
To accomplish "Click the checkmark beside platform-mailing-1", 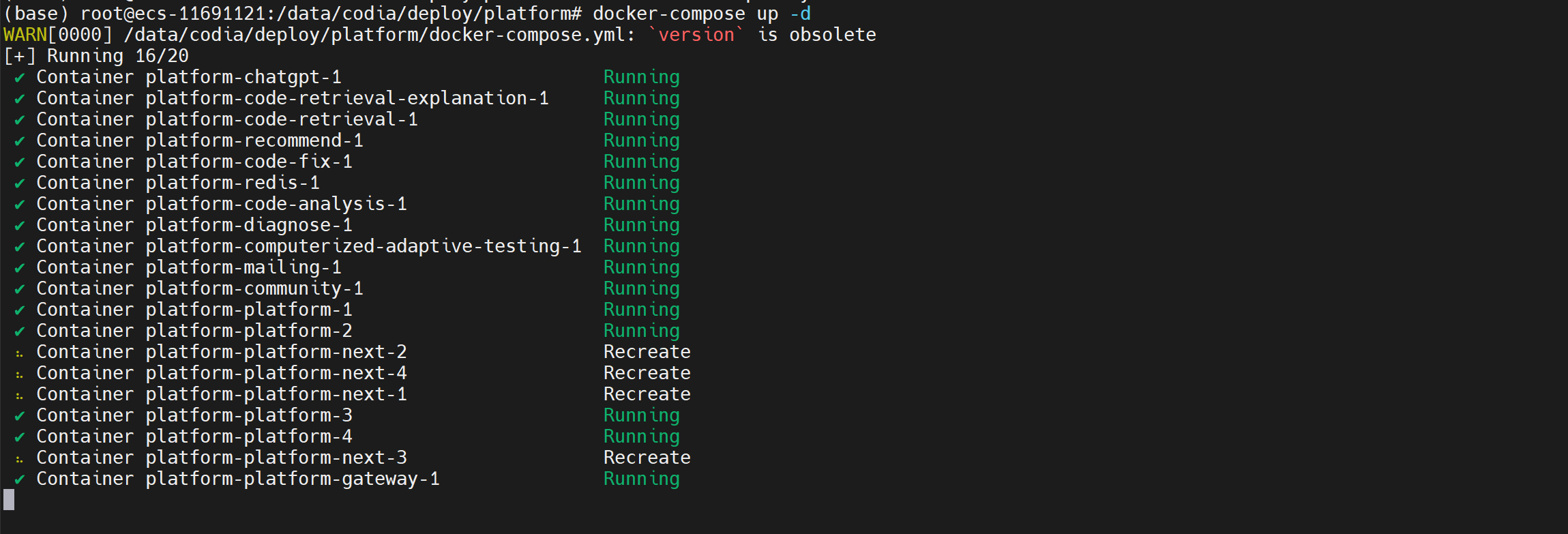I will 20,268.
